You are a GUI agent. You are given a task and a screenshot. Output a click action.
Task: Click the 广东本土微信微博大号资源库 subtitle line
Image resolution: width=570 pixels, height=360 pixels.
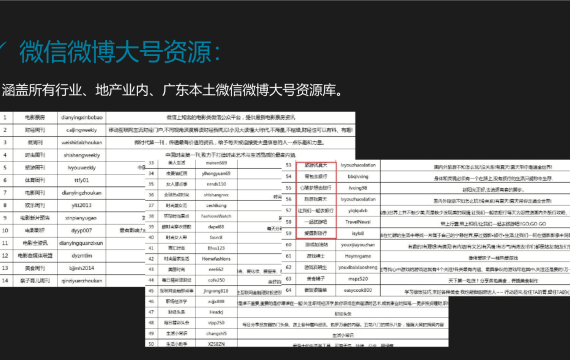click(x=172, y=90)
